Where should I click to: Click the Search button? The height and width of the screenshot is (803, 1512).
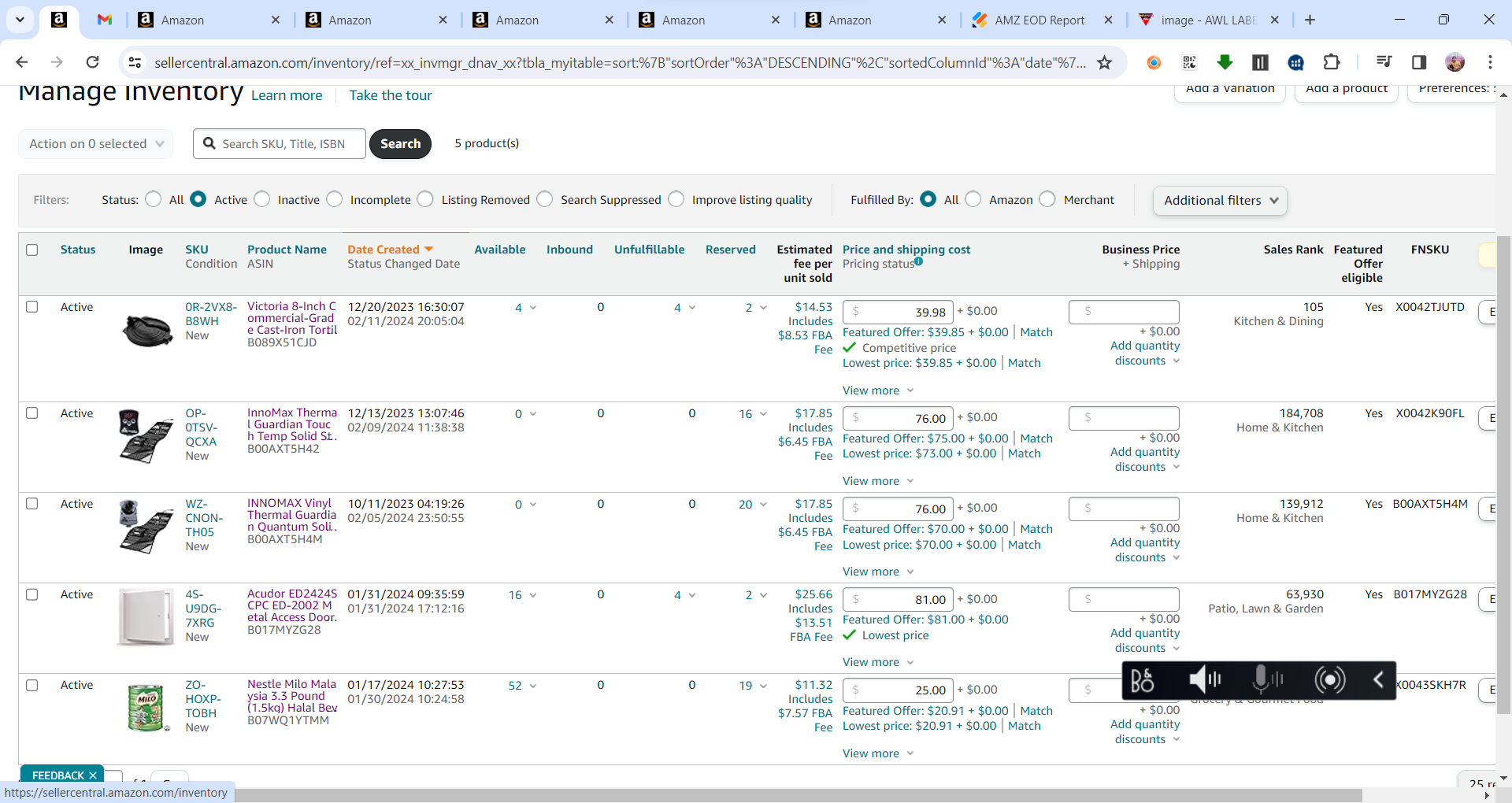pos(400,143)
